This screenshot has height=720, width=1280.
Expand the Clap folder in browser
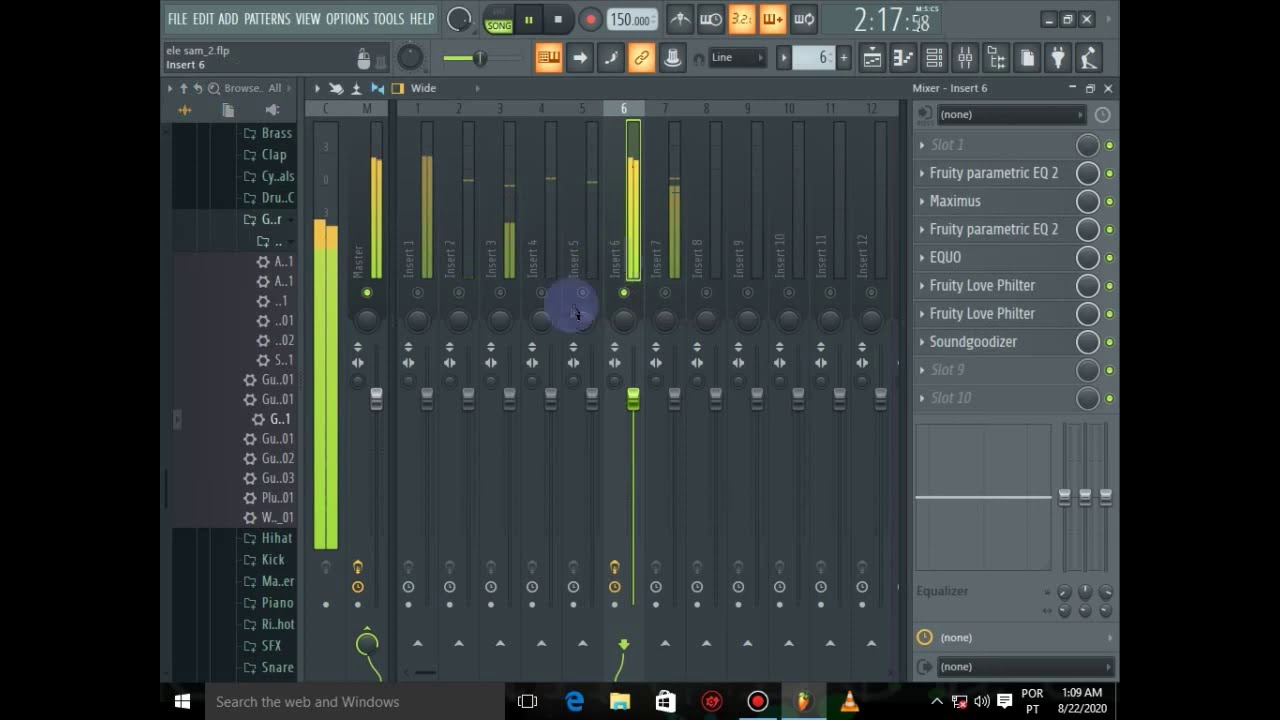(266, 155)
